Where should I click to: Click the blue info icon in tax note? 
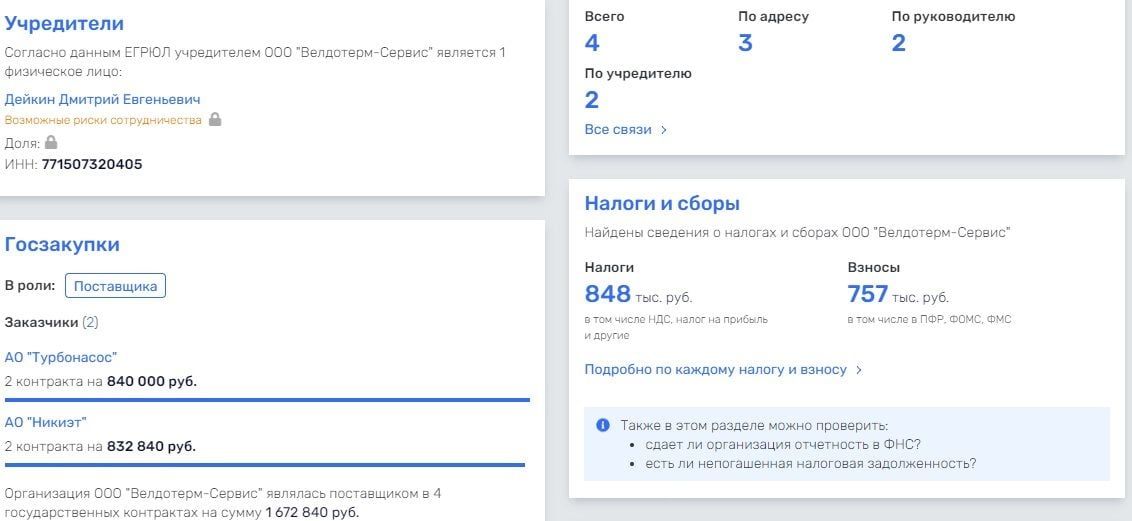603,425
